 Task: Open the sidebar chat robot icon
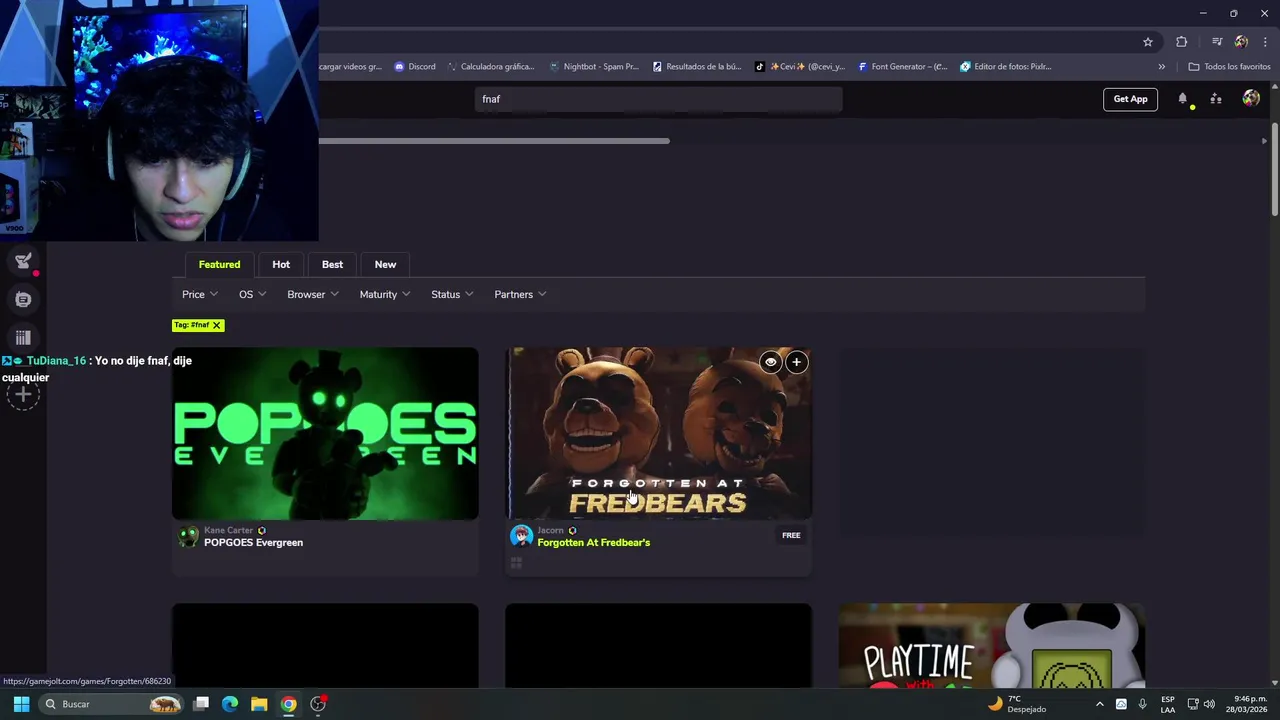coord(24,299)
